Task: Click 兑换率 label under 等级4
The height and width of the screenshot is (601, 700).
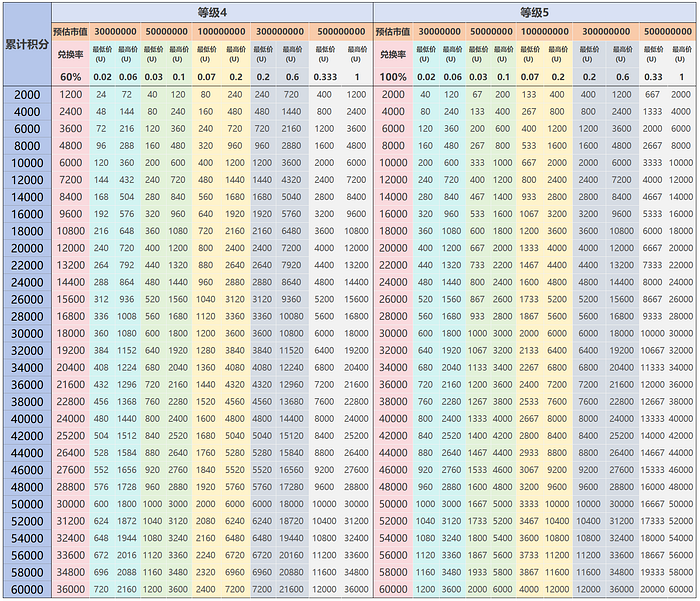Action: pos(71,54)
